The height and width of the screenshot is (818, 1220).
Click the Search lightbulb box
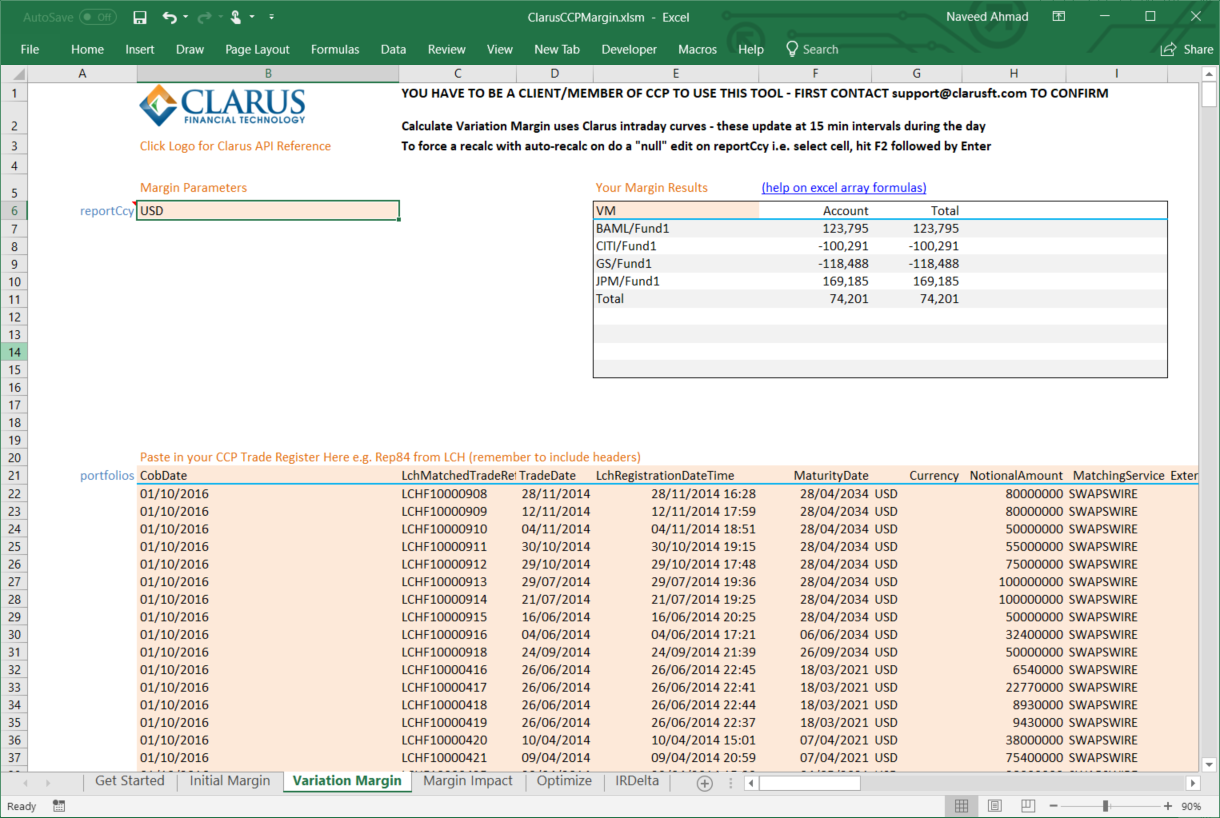[812, 49]
